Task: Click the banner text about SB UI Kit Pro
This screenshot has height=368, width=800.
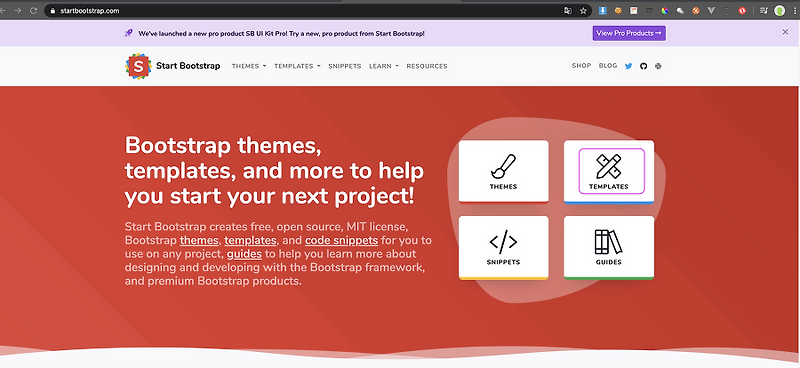Action: point(281,33)
